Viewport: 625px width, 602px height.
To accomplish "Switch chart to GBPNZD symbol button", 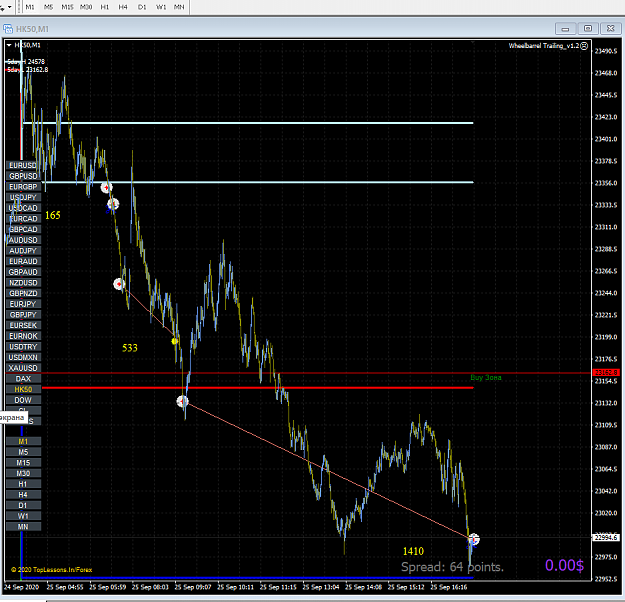I will pyautogui.click(x=23, y=293).
